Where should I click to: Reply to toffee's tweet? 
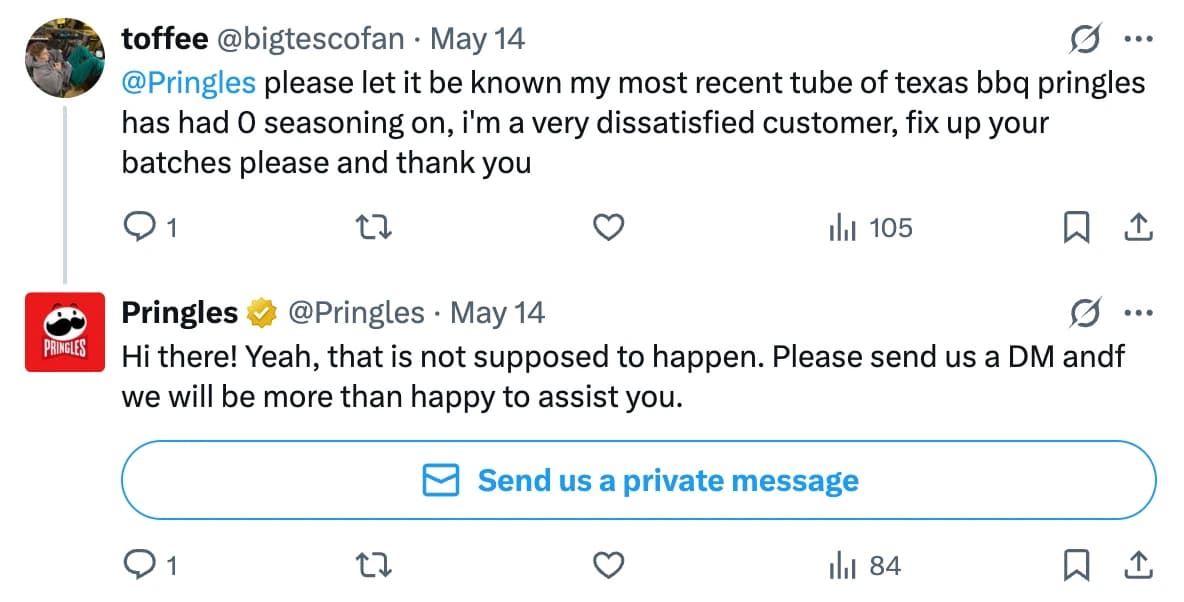[136, 229]
